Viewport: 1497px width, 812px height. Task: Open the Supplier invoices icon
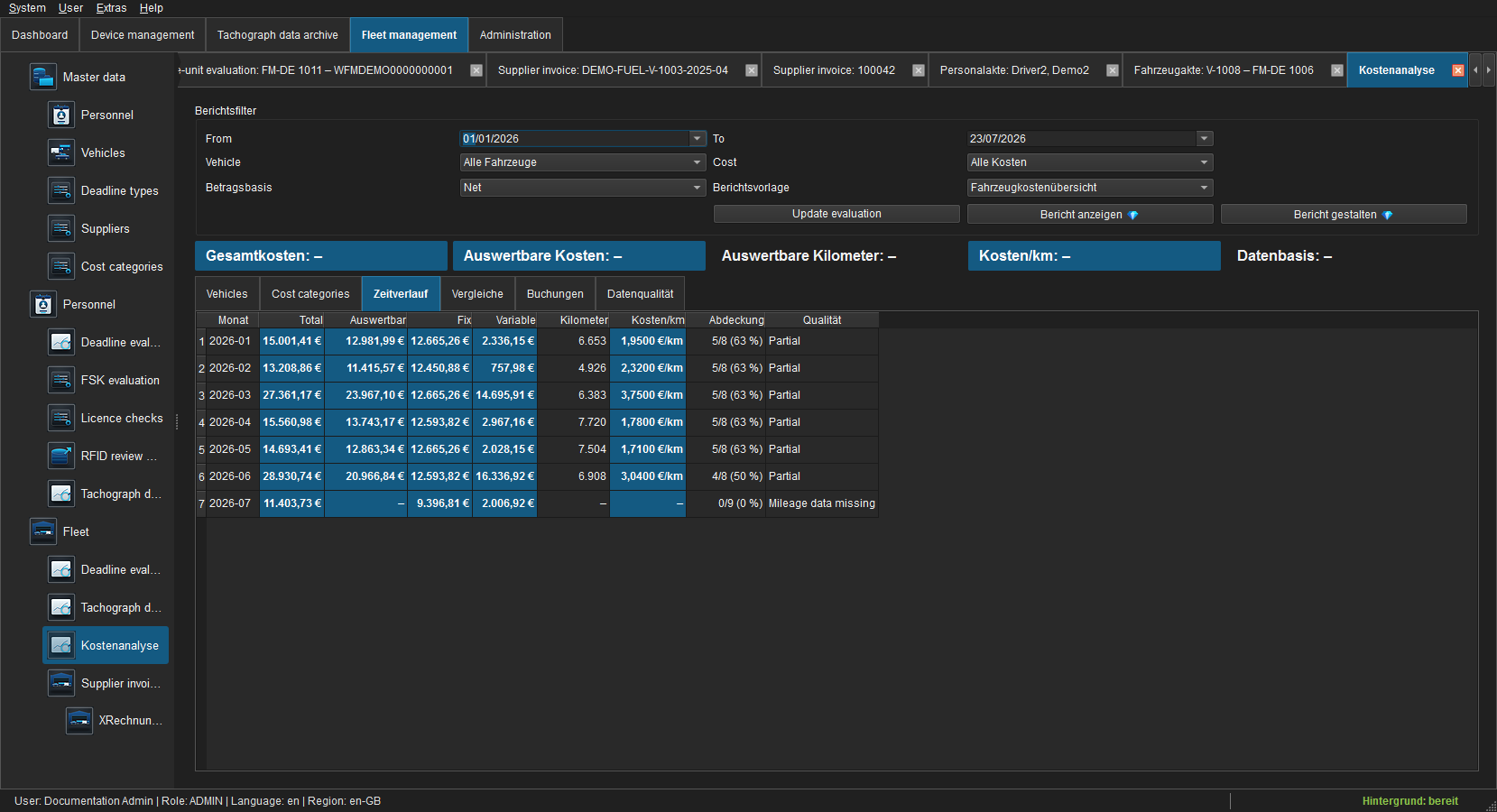coord(60,684)
